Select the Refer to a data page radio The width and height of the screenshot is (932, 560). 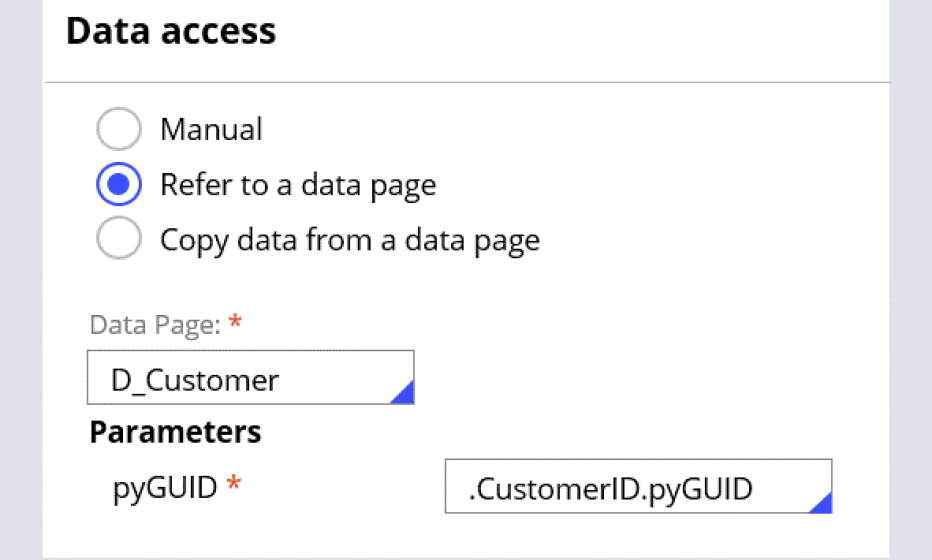point(118,185)
